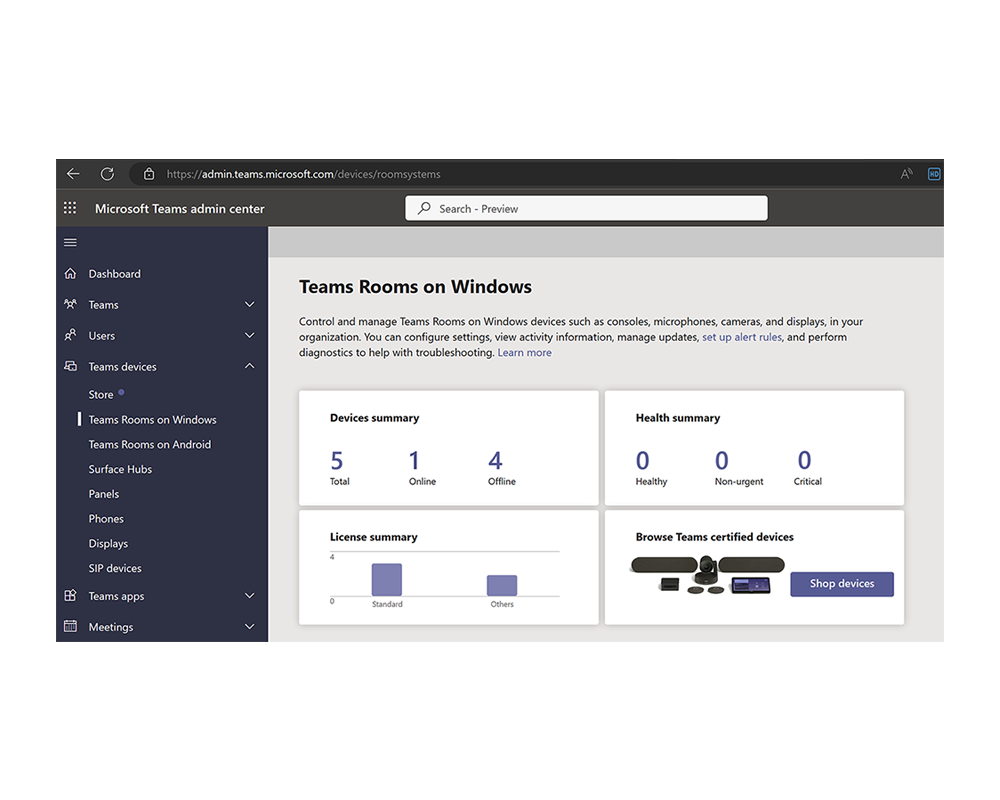Open the Phones page
The width and height of the screenshot is (1000, 800).
click(x=106, y=519)
